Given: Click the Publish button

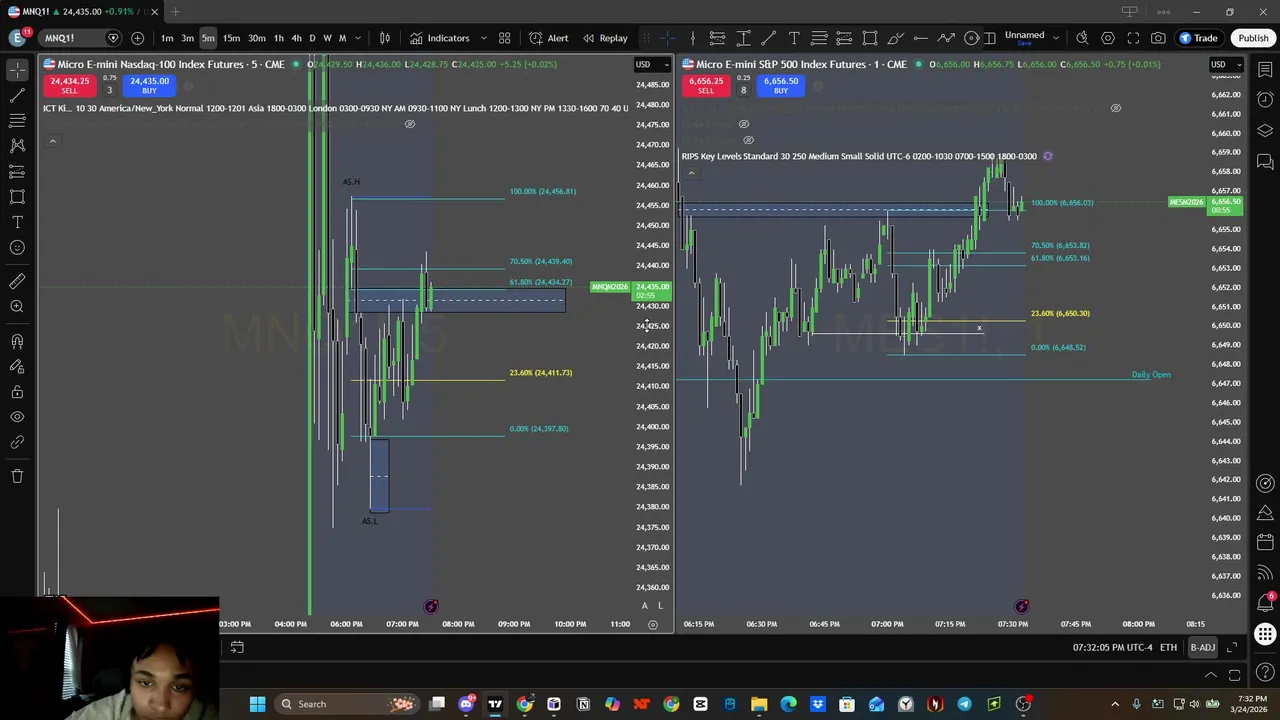Looking at the screenshot, I should click(x=1253, y=38).
